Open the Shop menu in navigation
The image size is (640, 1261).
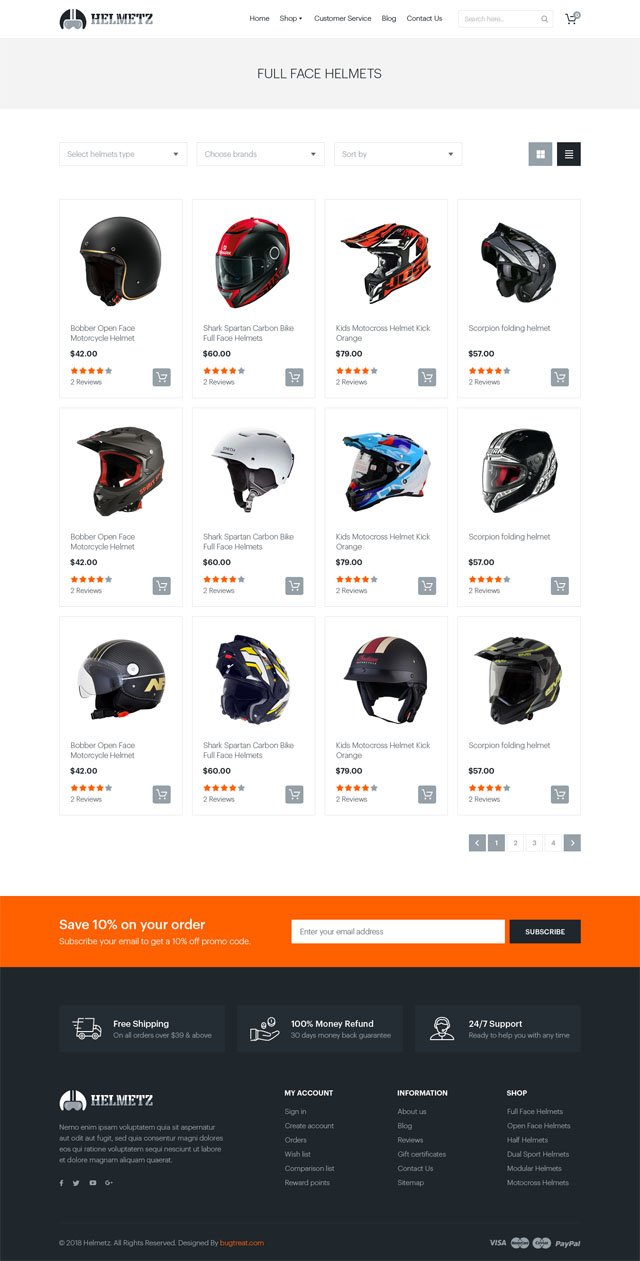click(291, 18)
